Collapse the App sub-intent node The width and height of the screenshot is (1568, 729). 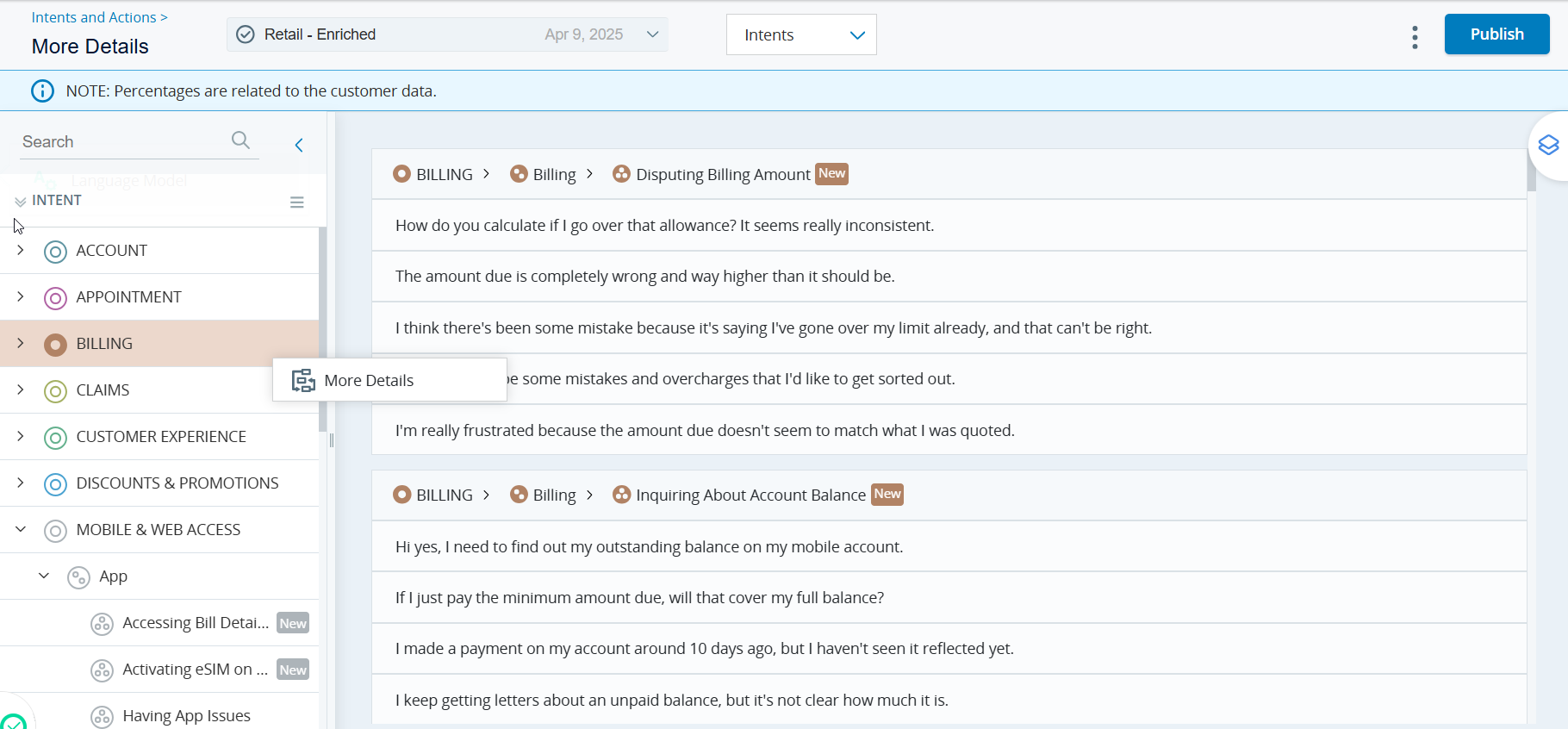pos(44,576)
